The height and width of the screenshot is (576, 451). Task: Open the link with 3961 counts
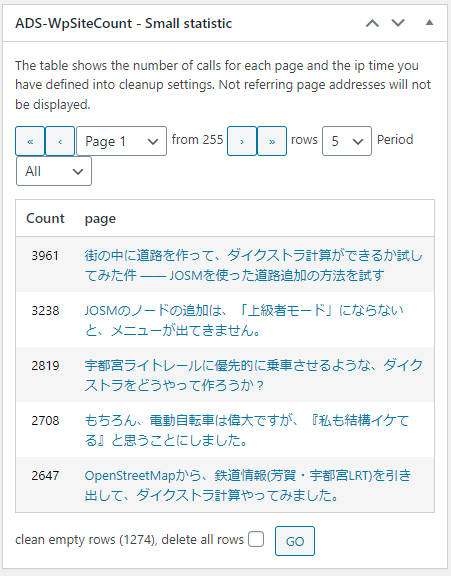(253, 265)
